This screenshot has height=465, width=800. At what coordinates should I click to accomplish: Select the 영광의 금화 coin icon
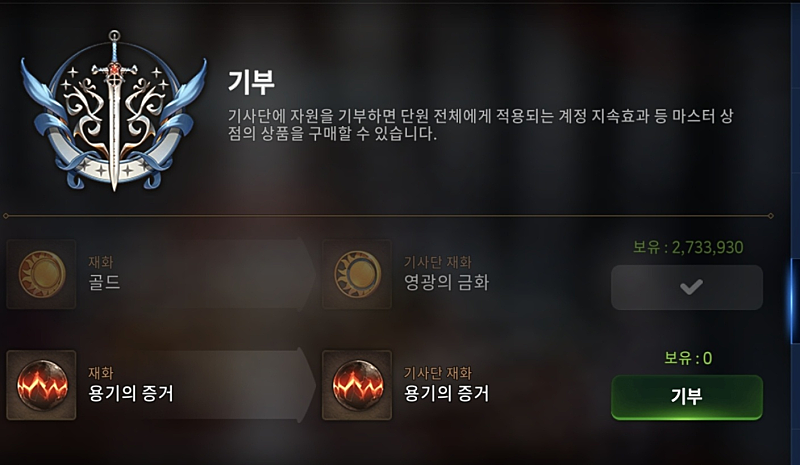[x=357, y=274]
